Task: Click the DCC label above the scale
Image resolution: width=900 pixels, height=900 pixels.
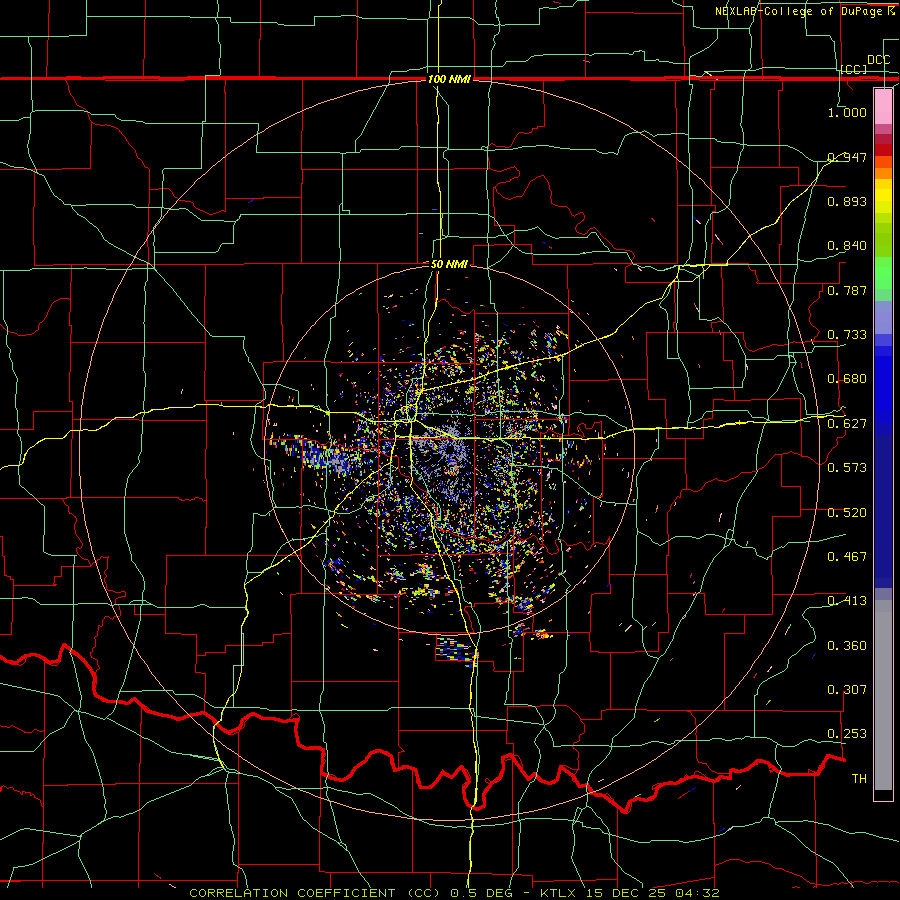Action: tap(878, 60)
